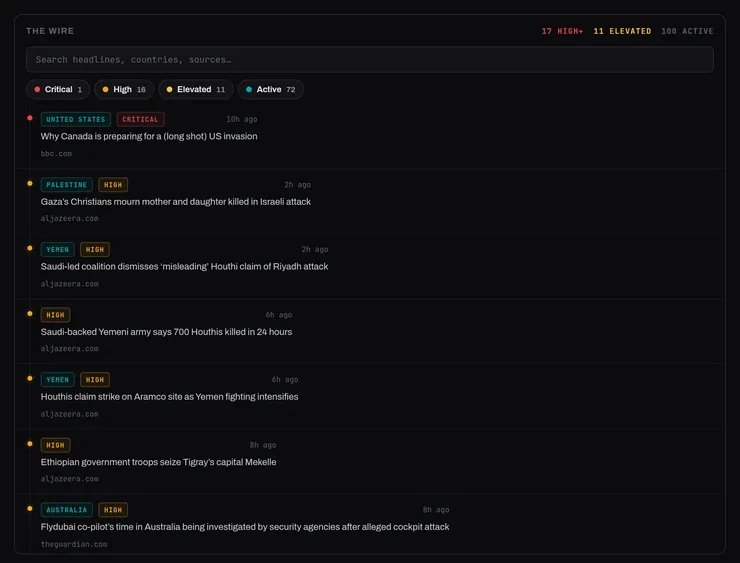This screenshot has width=740, height=563.
Task: Click the 100 ACTIVE counter
Action: point(687,31)
